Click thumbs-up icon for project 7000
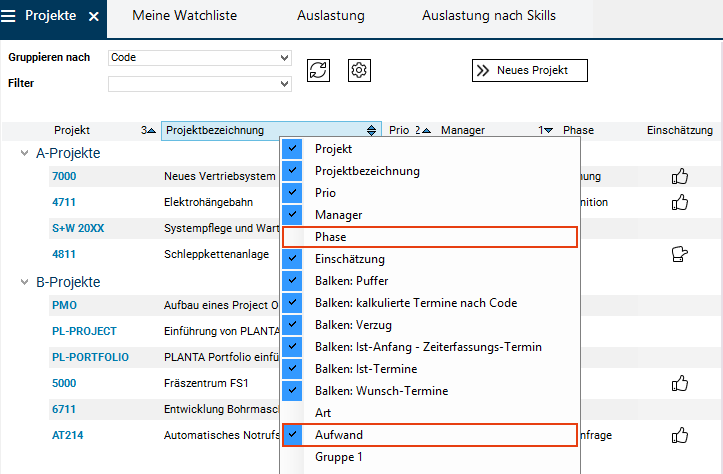723x474 pixels. click(680, 176)
